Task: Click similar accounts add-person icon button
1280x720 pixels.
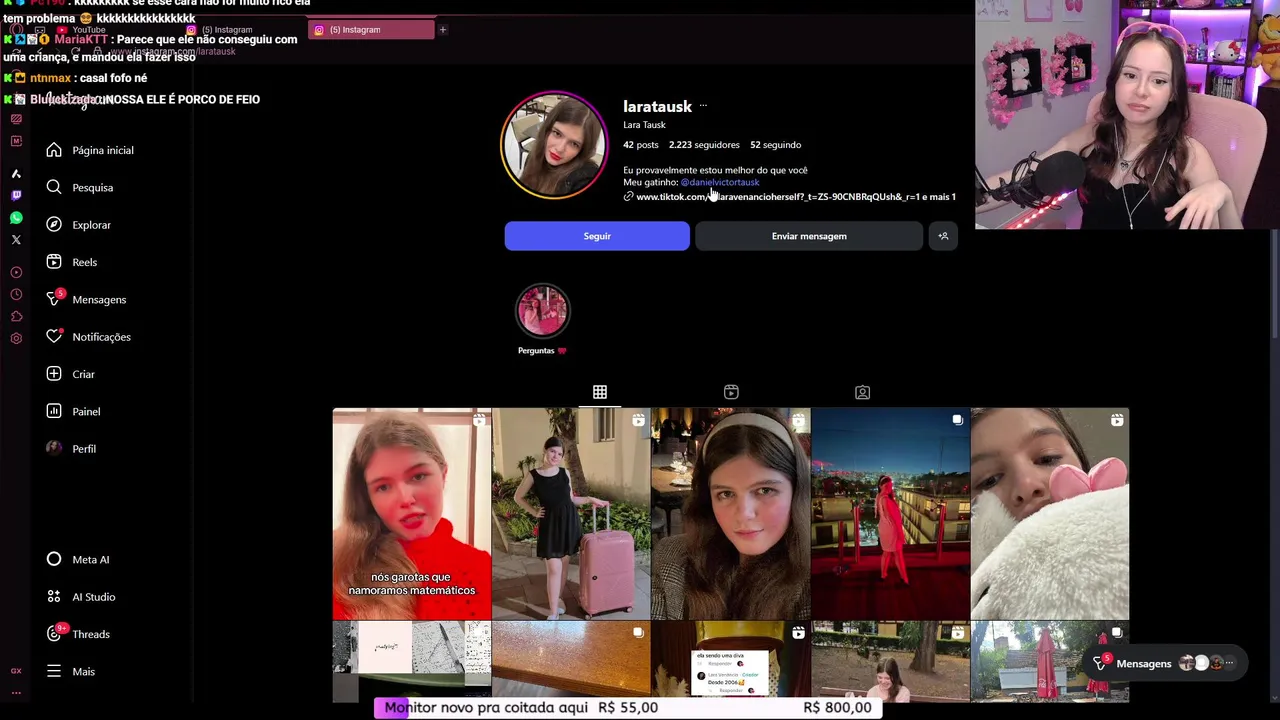Action: click(x=943, y=236)
